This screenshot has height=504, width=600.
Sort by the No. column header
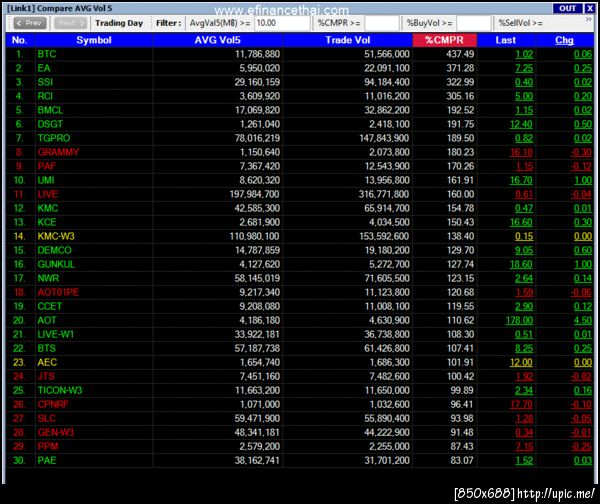coord(20,40)
